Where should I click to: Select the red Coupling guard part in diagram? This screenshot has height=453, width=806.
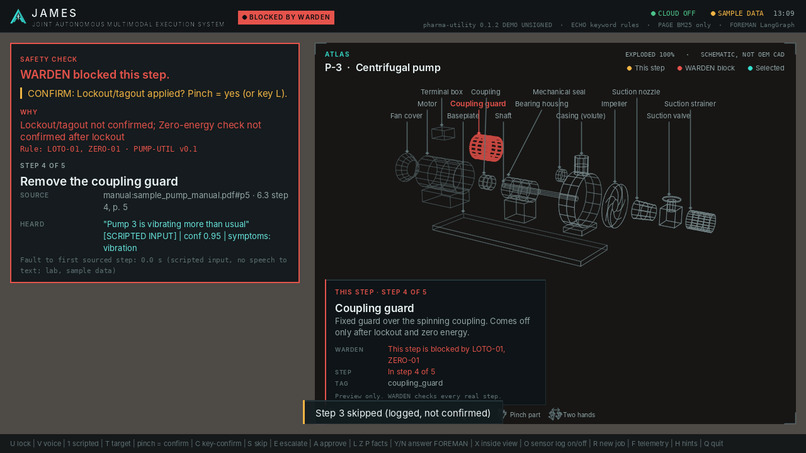[x=486, y=148]
